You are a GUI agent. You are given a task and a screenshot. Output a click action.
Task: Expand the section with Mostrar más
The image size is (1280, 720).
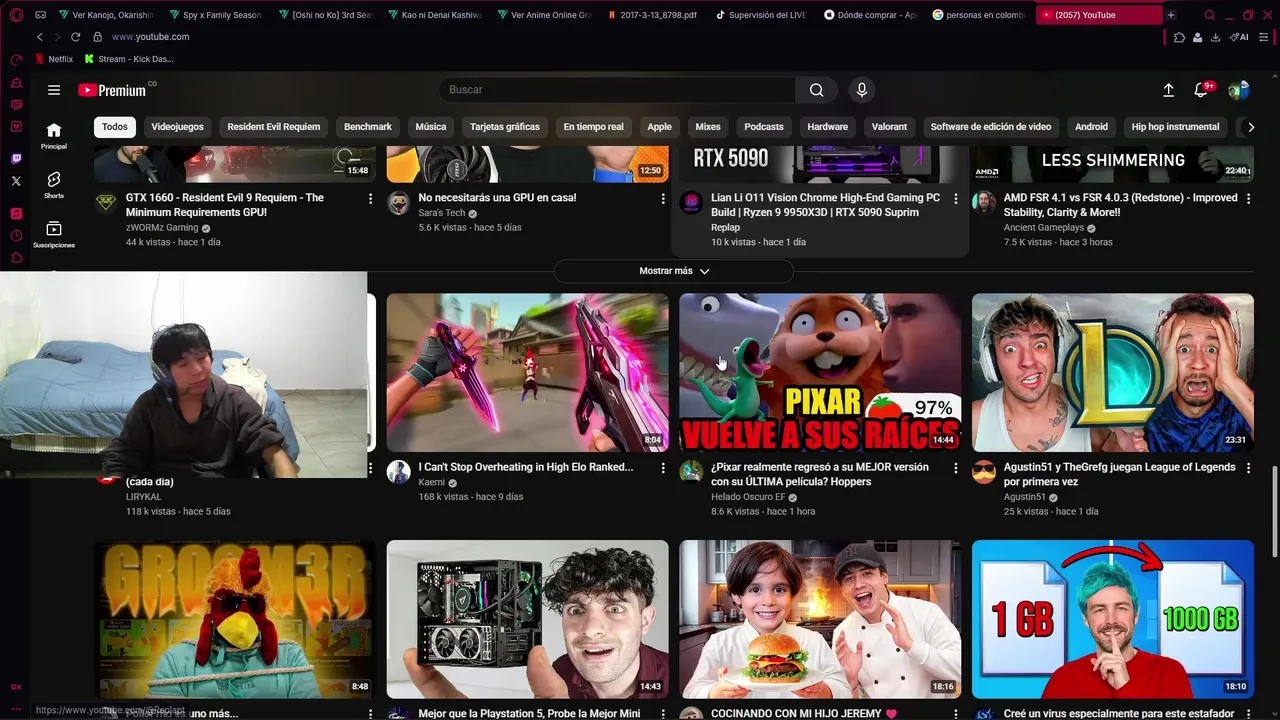click(x=674, y=271)
